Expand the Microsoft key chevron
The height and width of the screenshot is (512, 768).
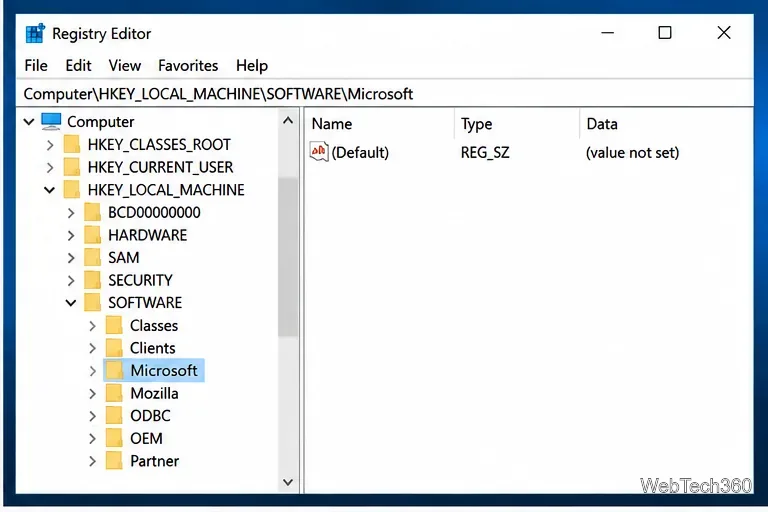(93, 371)
